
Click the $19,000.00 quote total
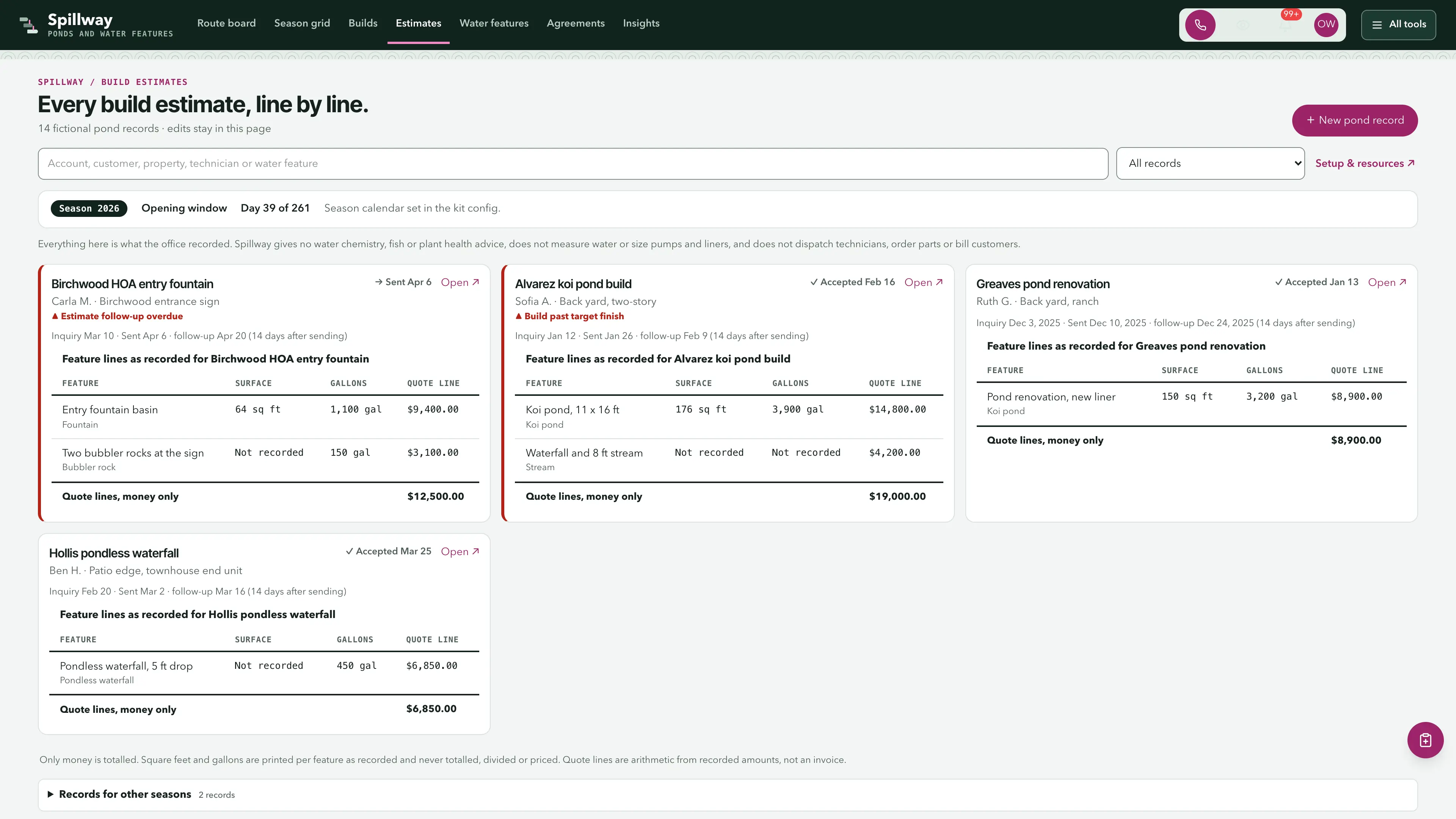pos(897,496)
